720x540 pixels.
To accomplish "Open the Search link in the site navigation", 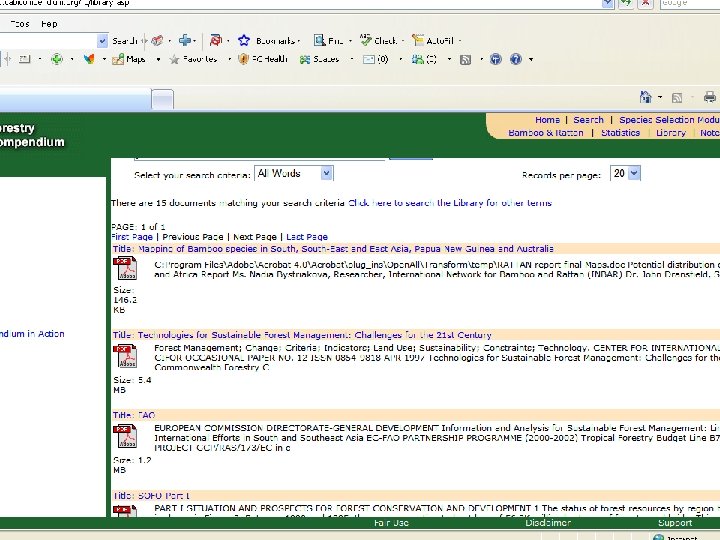I will pyautogui.click(x=588, y=120).
